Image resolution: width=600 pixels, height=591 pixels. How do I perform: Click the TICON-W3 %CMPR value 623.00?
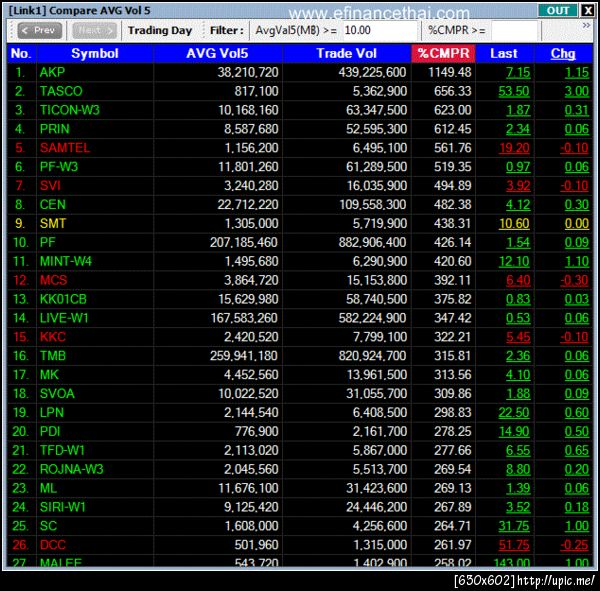tap(452, 110)
